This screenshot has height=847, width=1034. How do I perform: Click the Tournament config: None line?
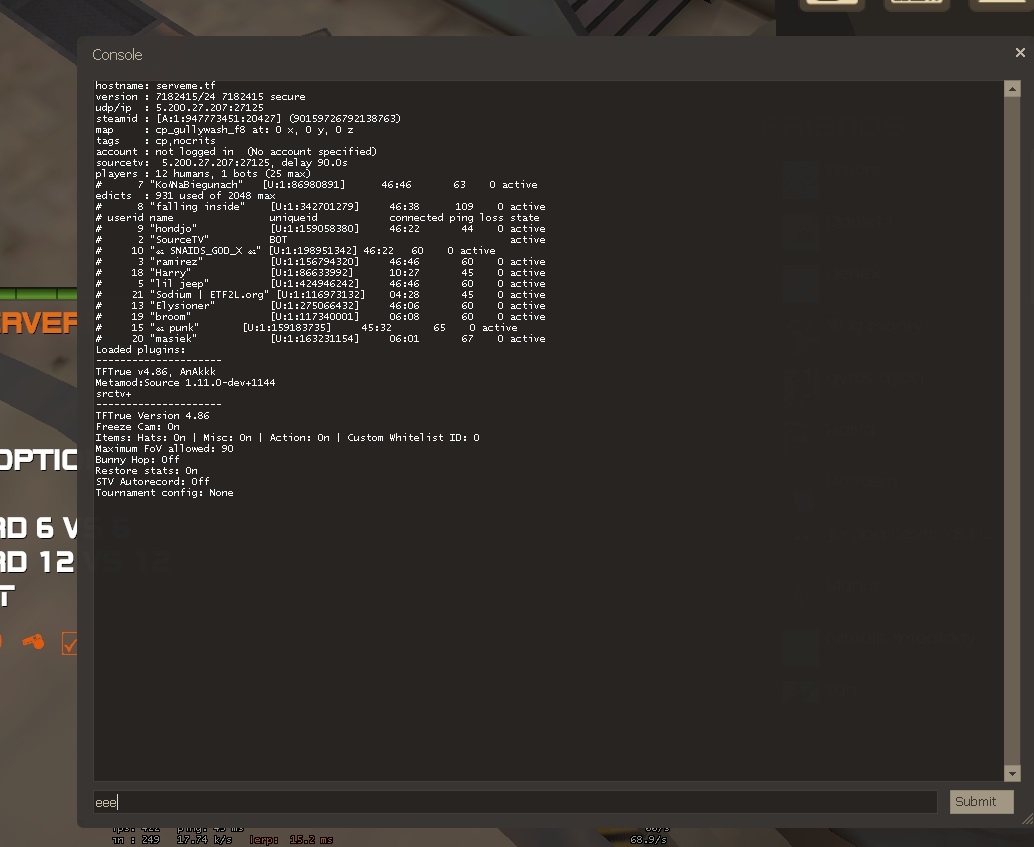pyautogui.click(x=164, y=492)
